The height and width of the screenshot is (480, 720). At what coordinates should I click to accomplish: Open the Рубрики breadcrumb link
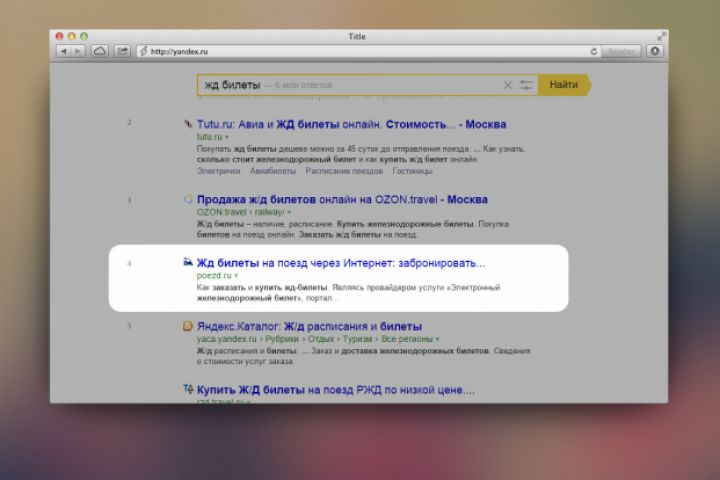[281, 339]
